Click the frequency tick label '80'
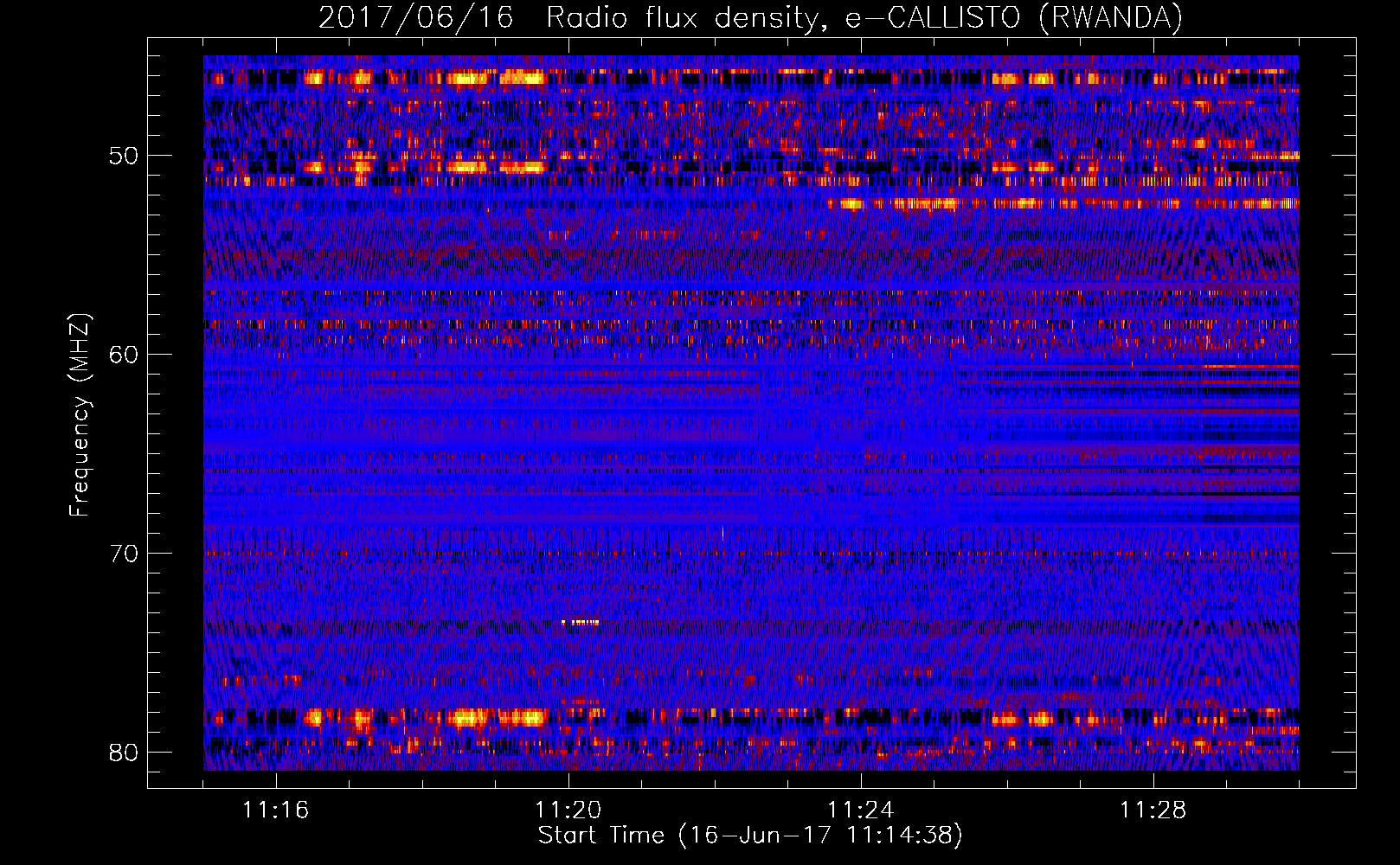 click(124, 753)
